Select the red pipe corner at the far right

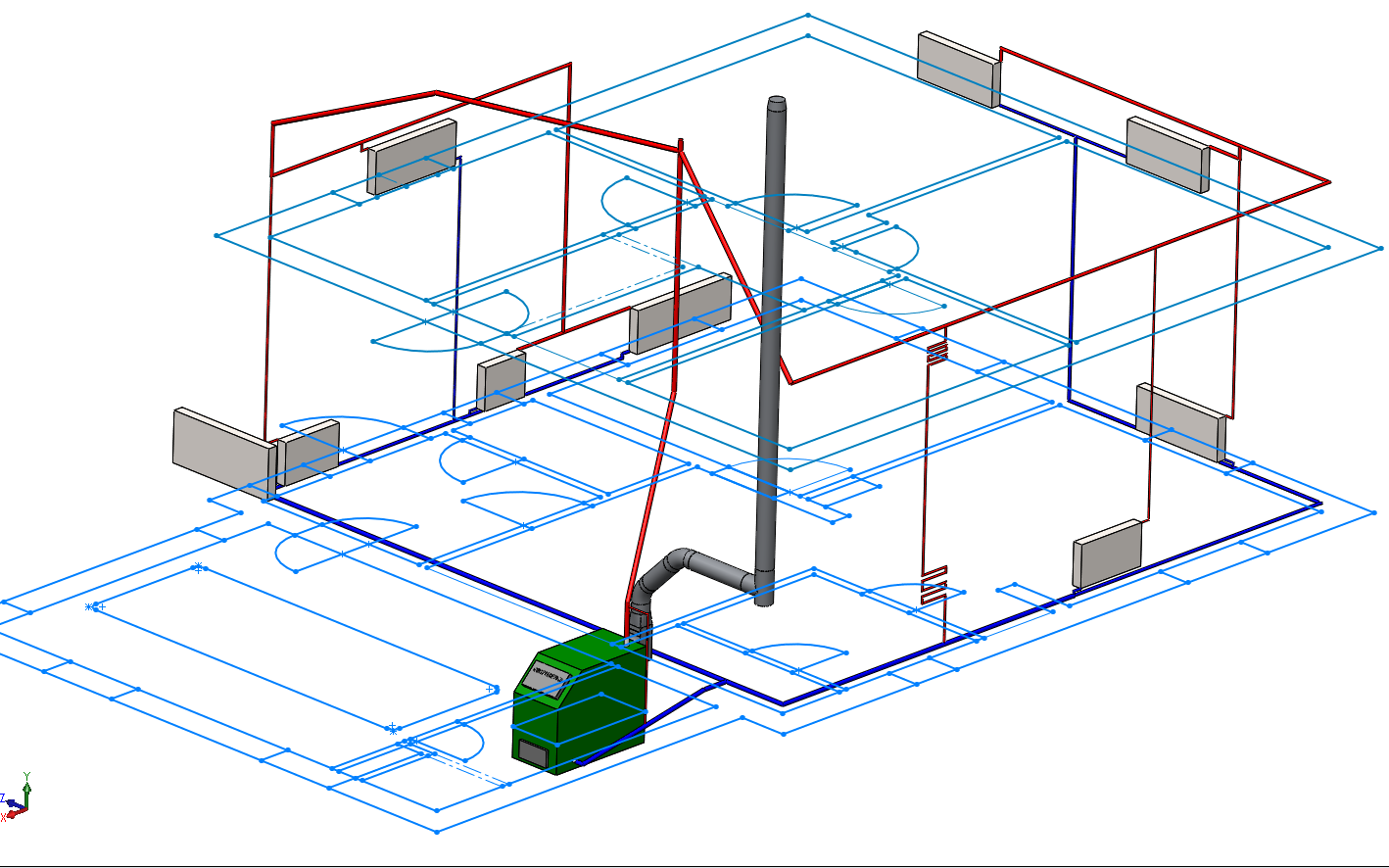click(x=1326, y=181)
